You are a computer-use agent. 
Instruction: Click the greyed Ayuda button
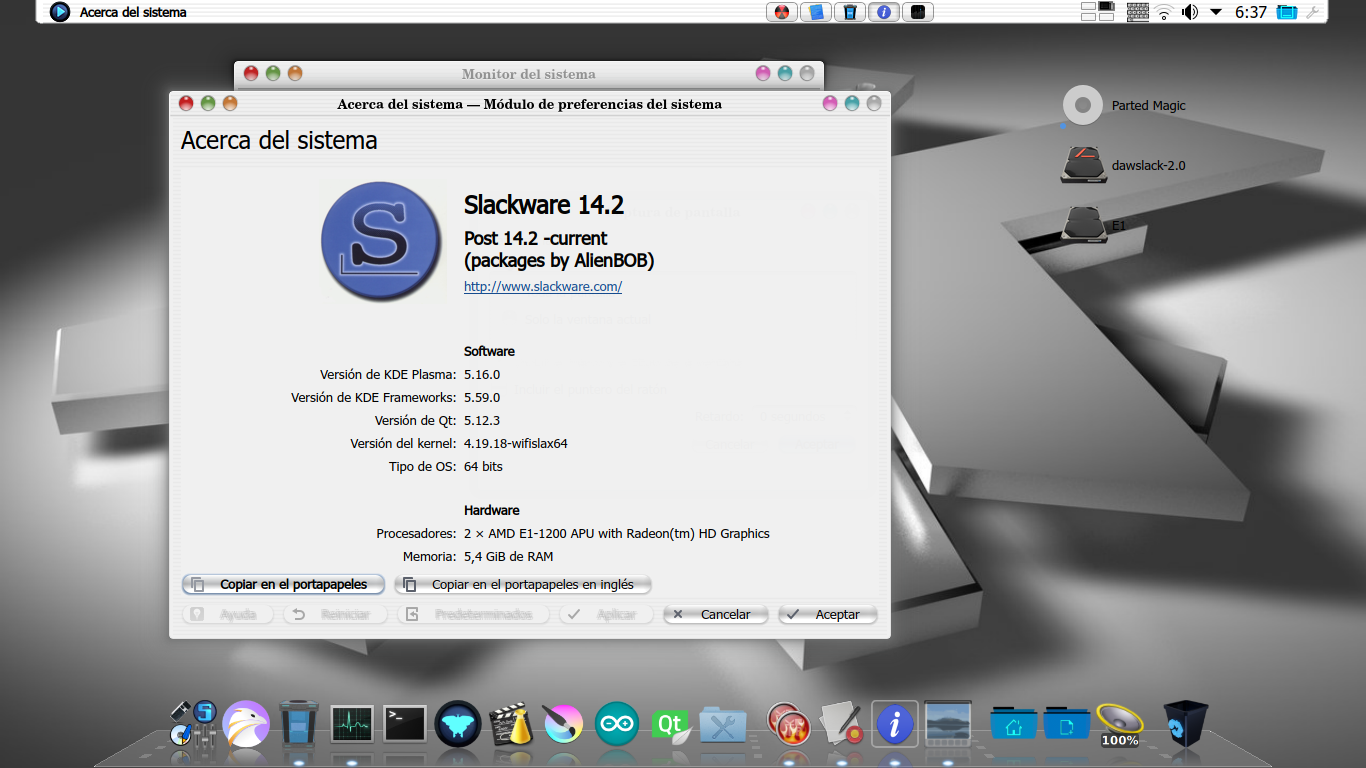click(x=229, y=614)
